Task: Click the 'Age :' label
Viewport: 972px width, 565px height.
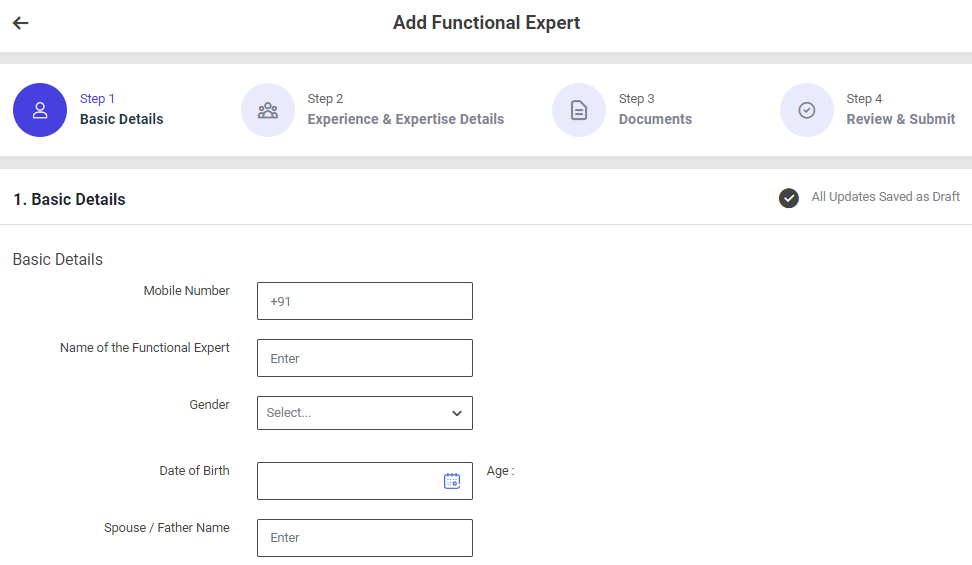Action: tap(500, 471)
